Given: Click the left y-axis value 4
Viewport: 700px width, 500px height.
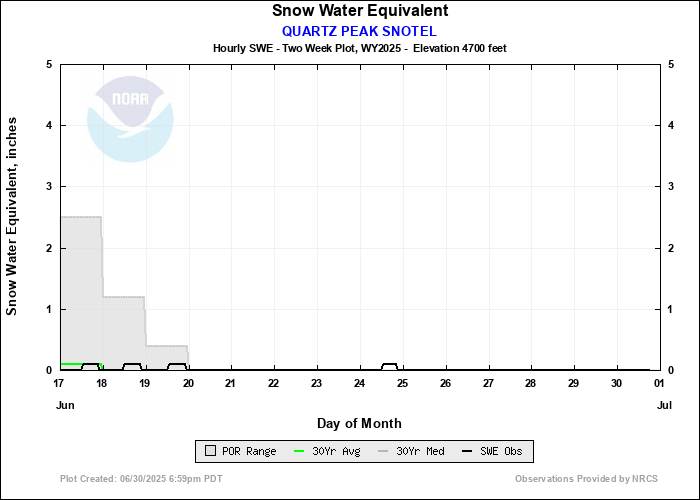Looking at the screenshot, I should pos(49,125).
